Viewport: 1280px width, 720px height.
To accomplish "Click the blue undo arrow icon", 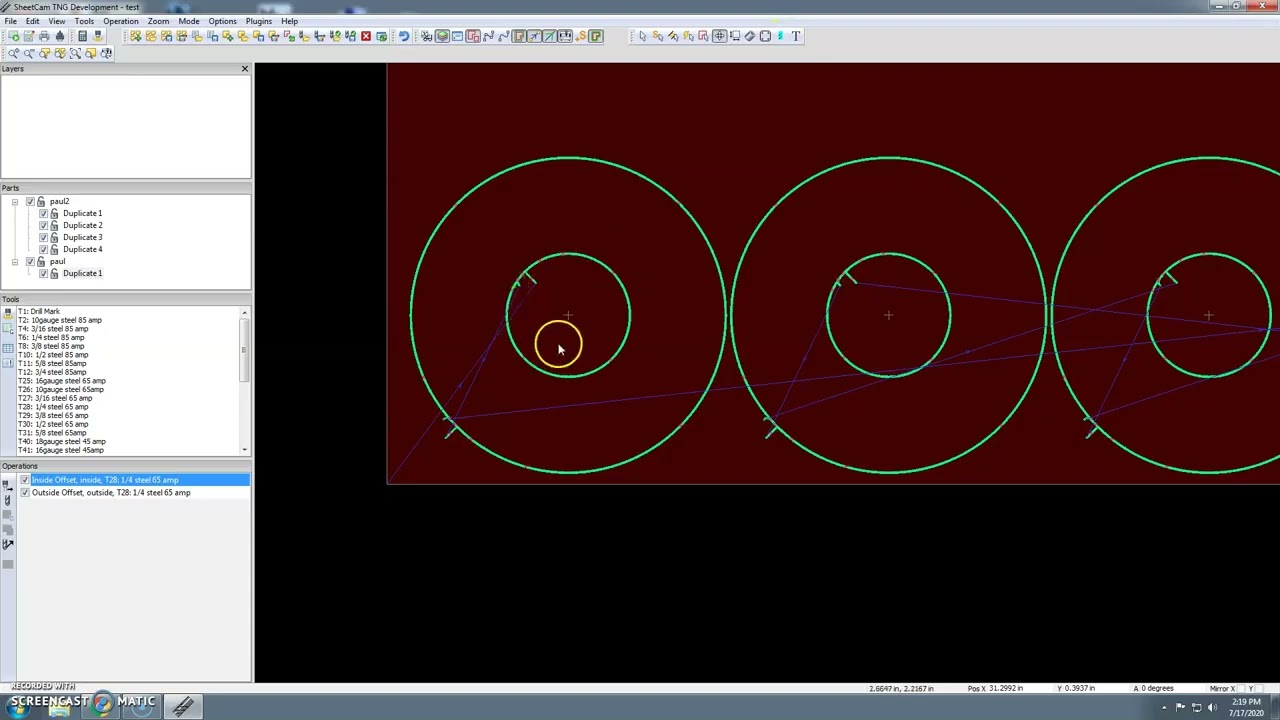I will (404, 36).
